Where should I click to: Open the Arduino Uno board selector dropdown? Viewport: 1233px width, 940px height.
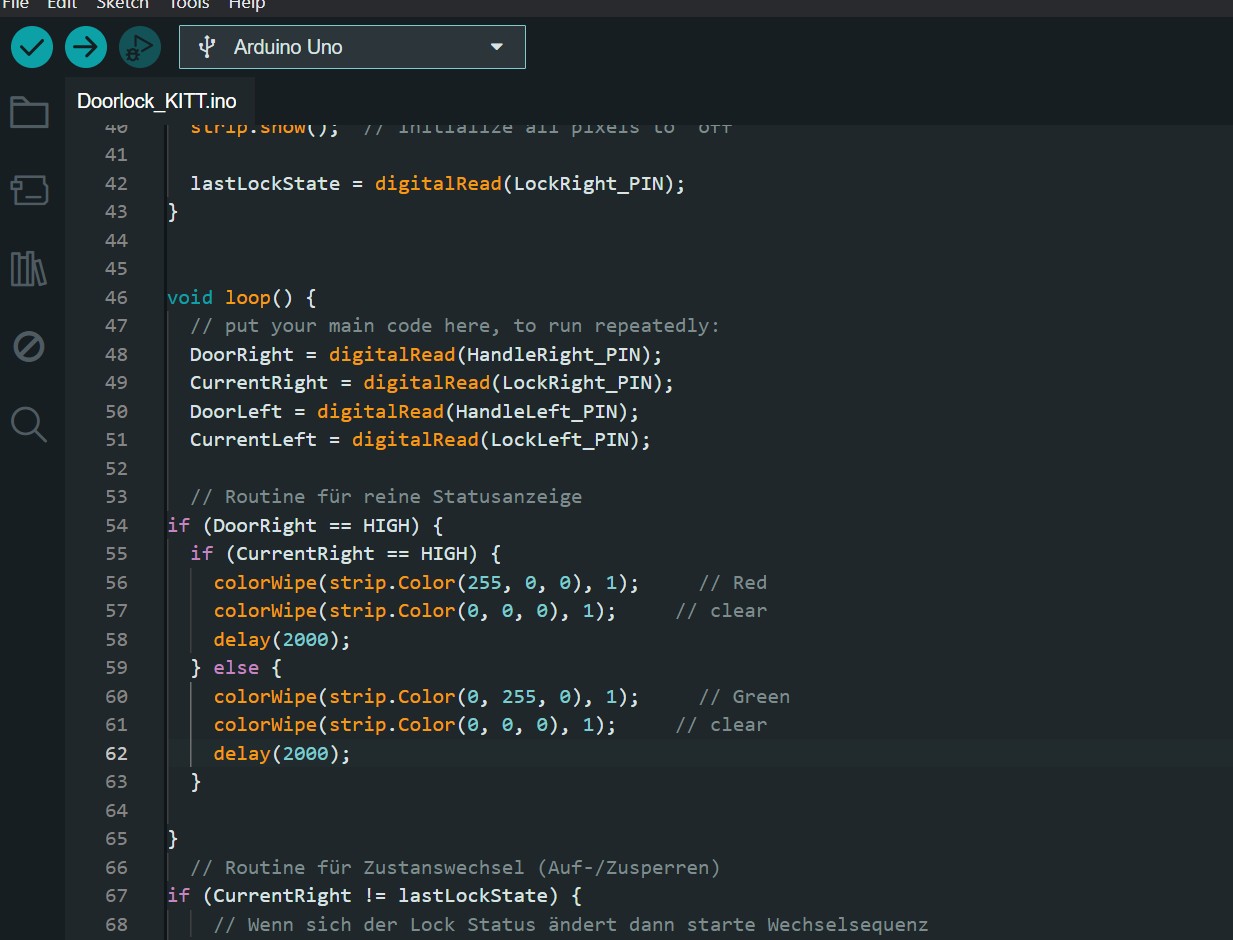coord(352,47)
